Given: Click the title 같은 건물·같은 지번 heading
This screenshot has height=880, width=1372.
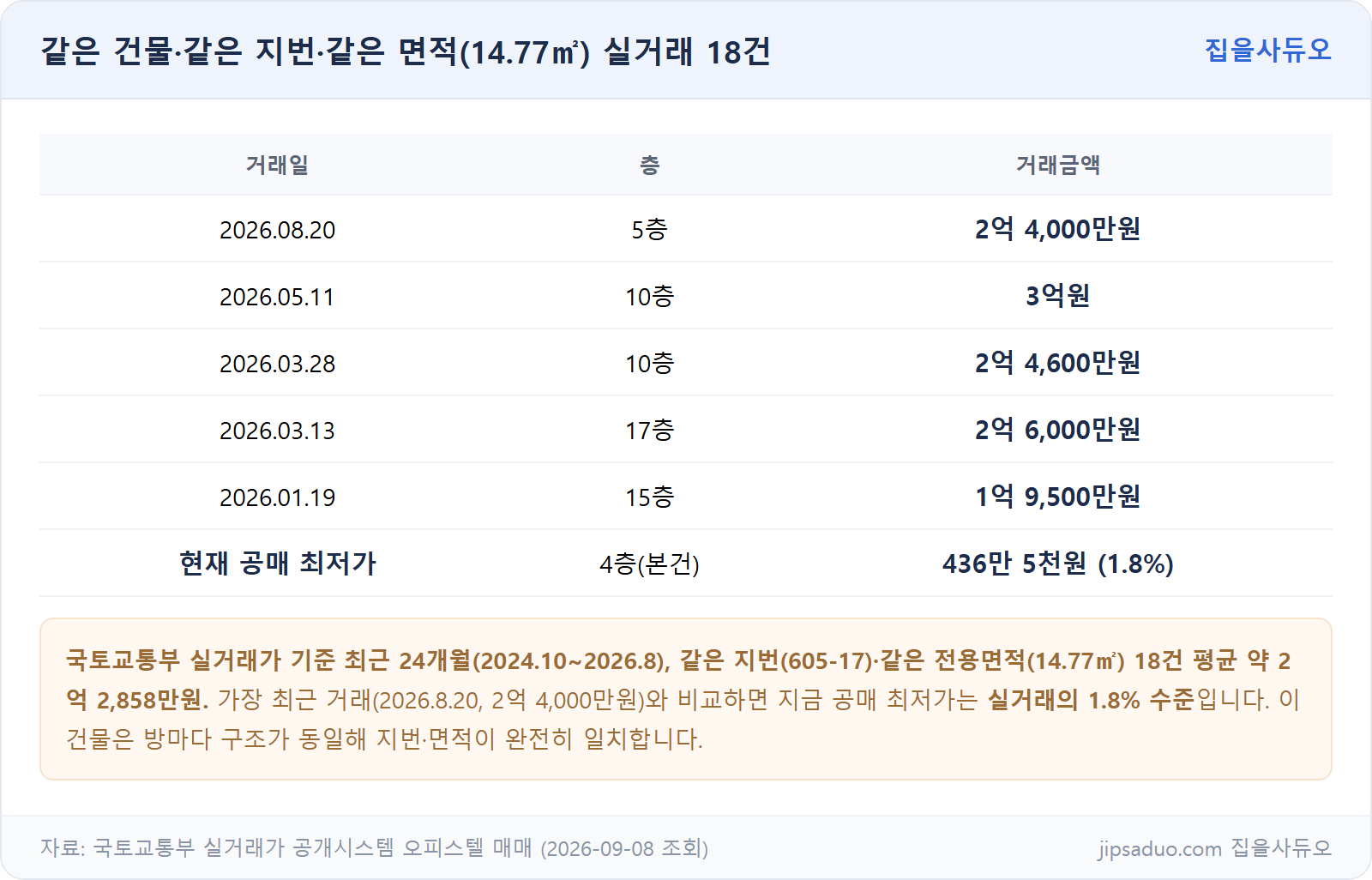Looking at the screenshot, I should coord(406,51).
